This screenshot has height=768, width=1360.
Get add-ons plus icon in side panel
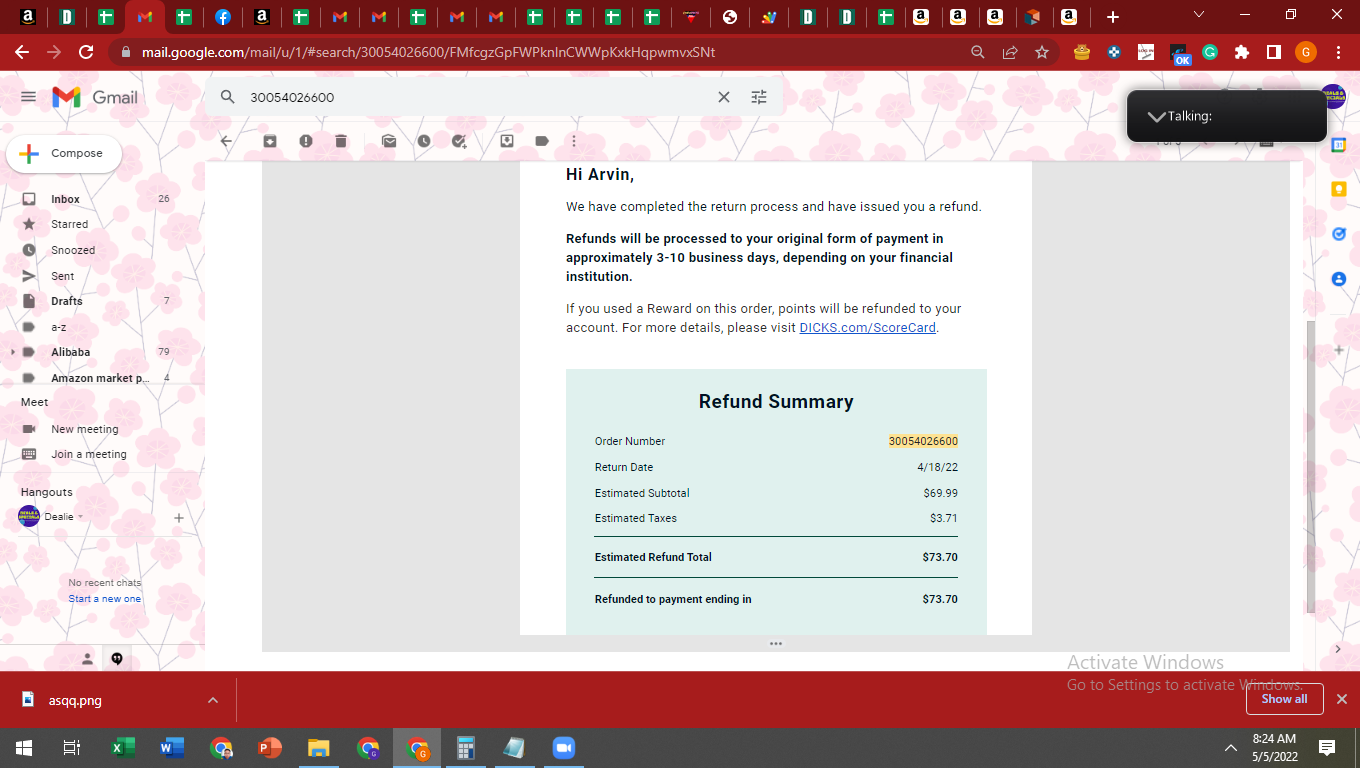pos(1339,350)
